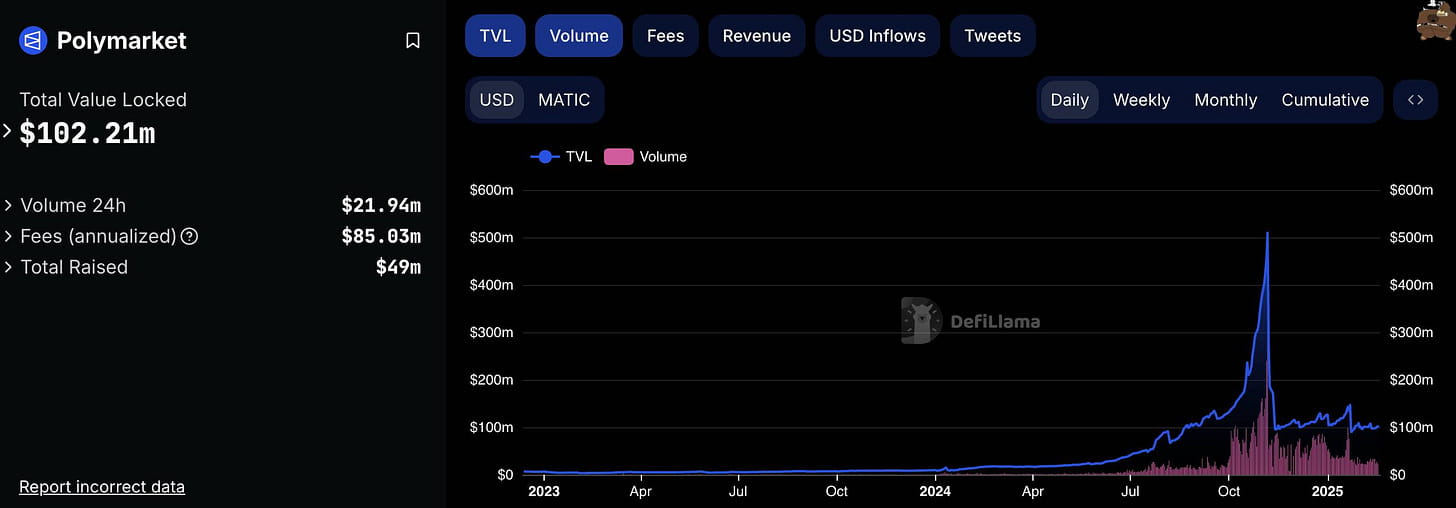
Task: Expand the Total Value Locked breakdown
Action: pos(8,131)
